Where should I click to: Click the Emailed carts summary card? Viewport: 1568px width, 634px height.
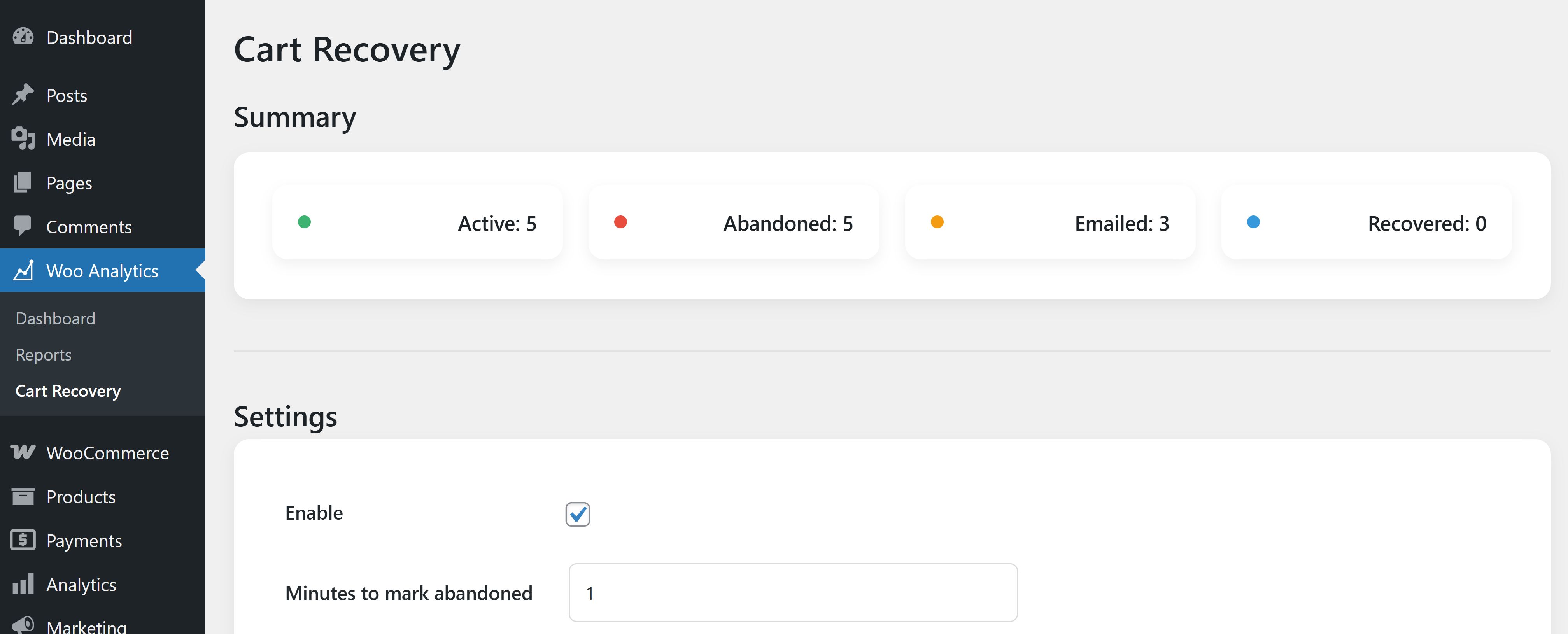[x=1049, y=223]
